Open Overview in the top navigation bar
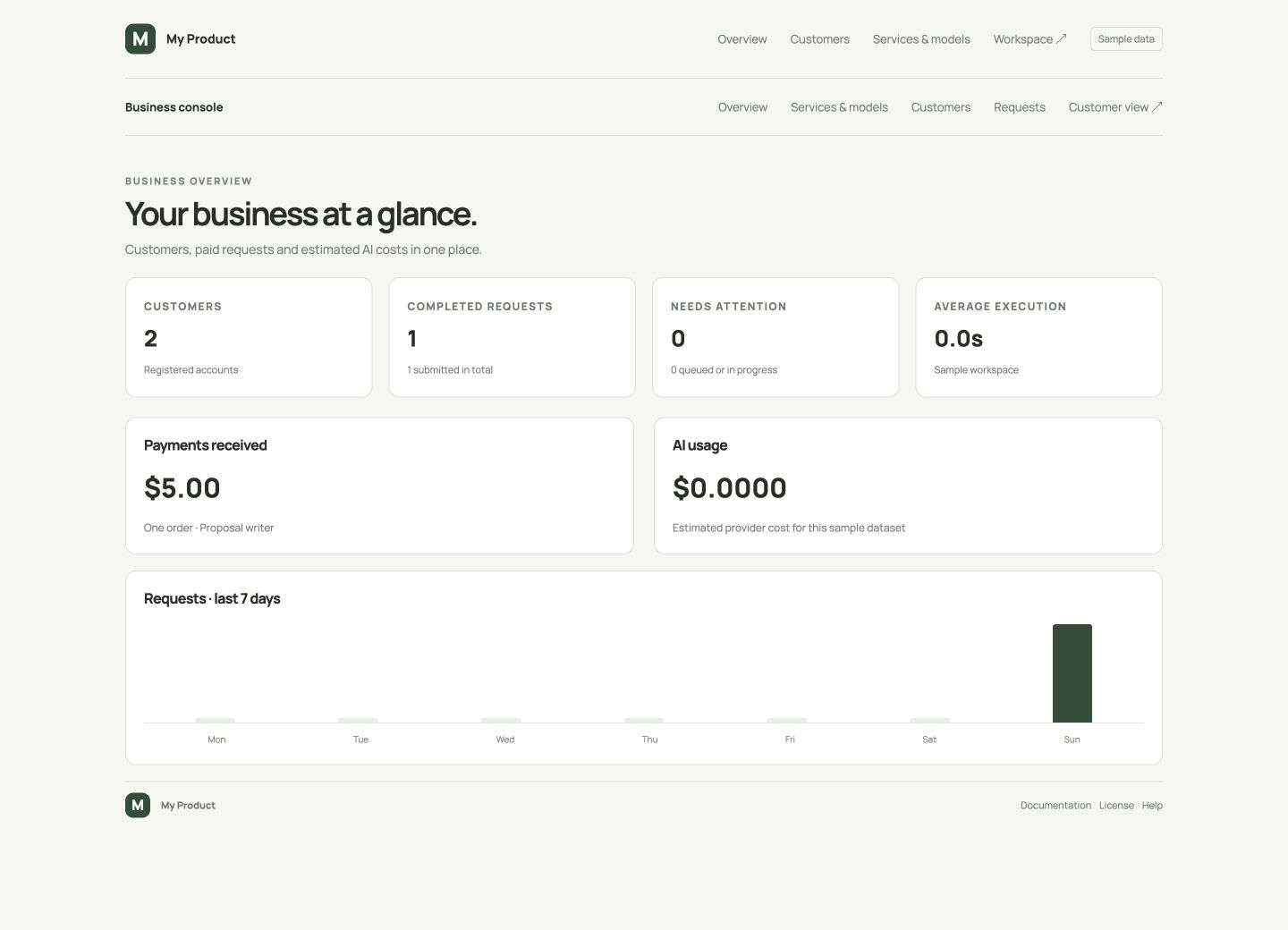Image resolution: width=1288 pixels, height=930 pixels. point(742,39)
